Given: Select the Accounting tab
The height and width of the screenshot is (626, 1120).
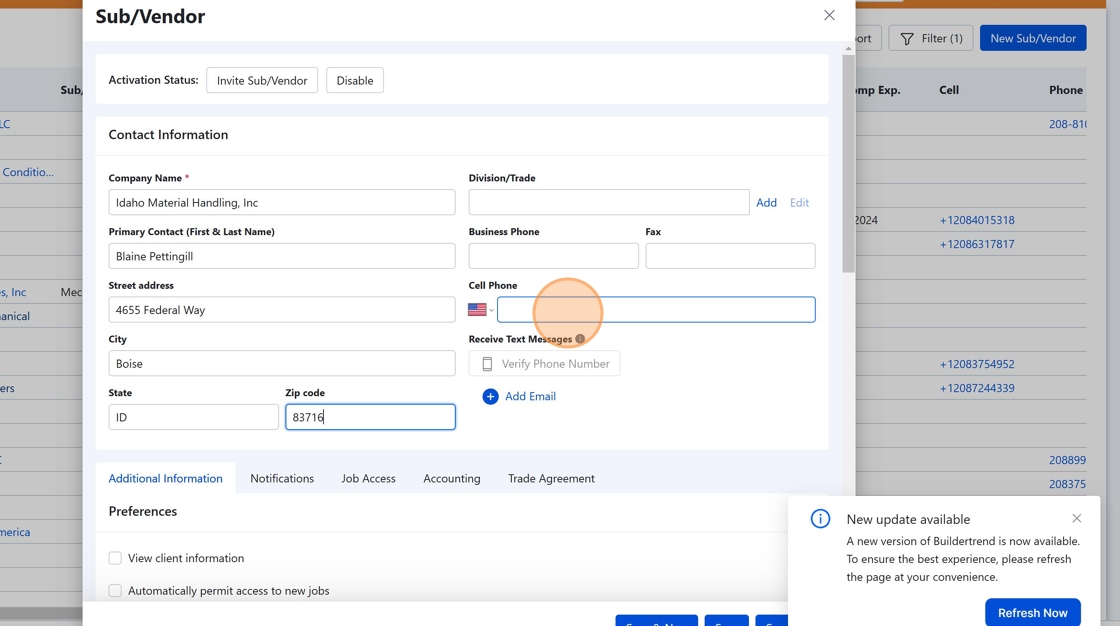Looking at the screenshot, I should click(451, 478).
